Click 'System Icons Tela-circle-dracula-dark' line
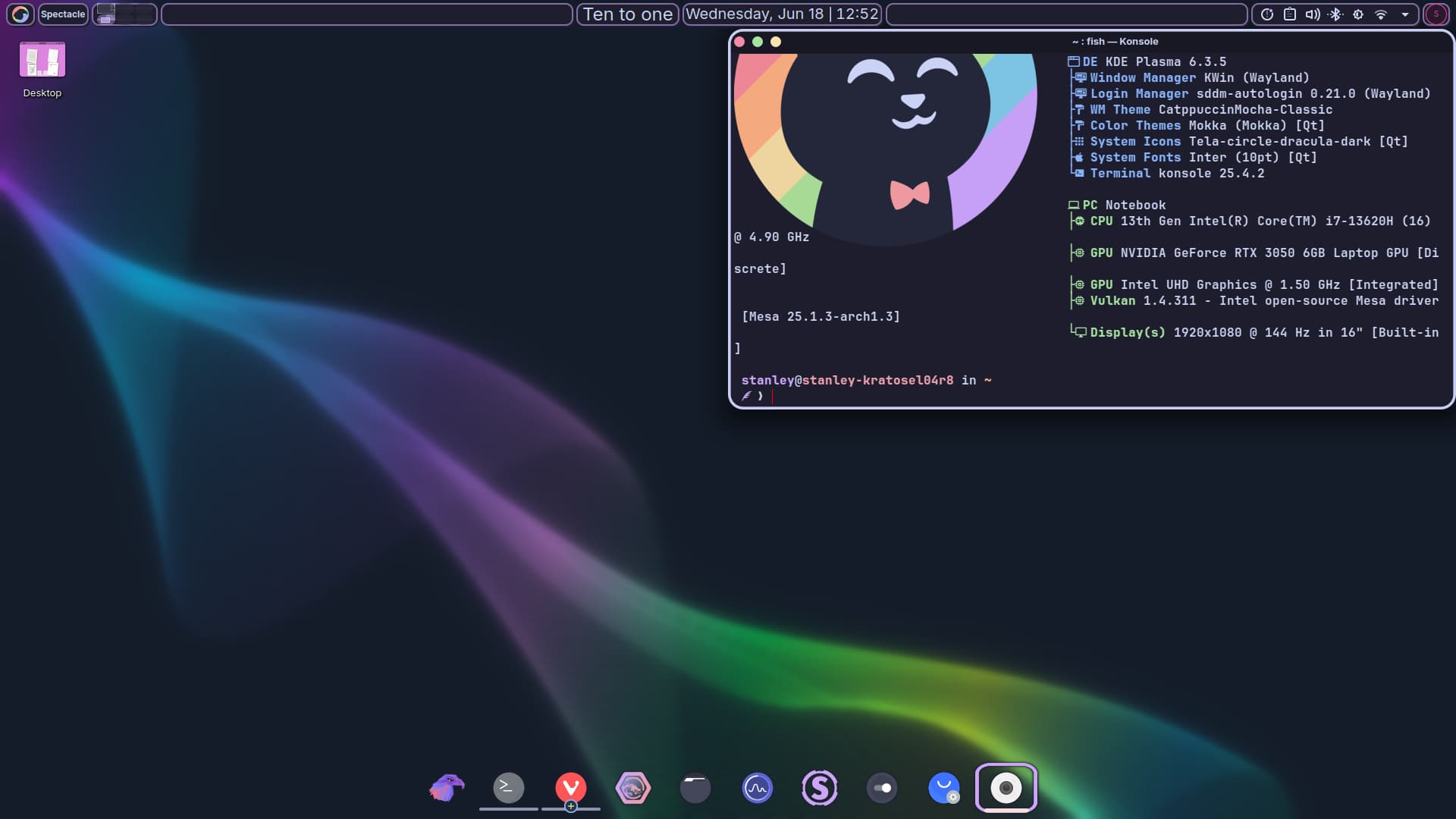Viewport: 1456px width, 819px height. click(1240, 141)
